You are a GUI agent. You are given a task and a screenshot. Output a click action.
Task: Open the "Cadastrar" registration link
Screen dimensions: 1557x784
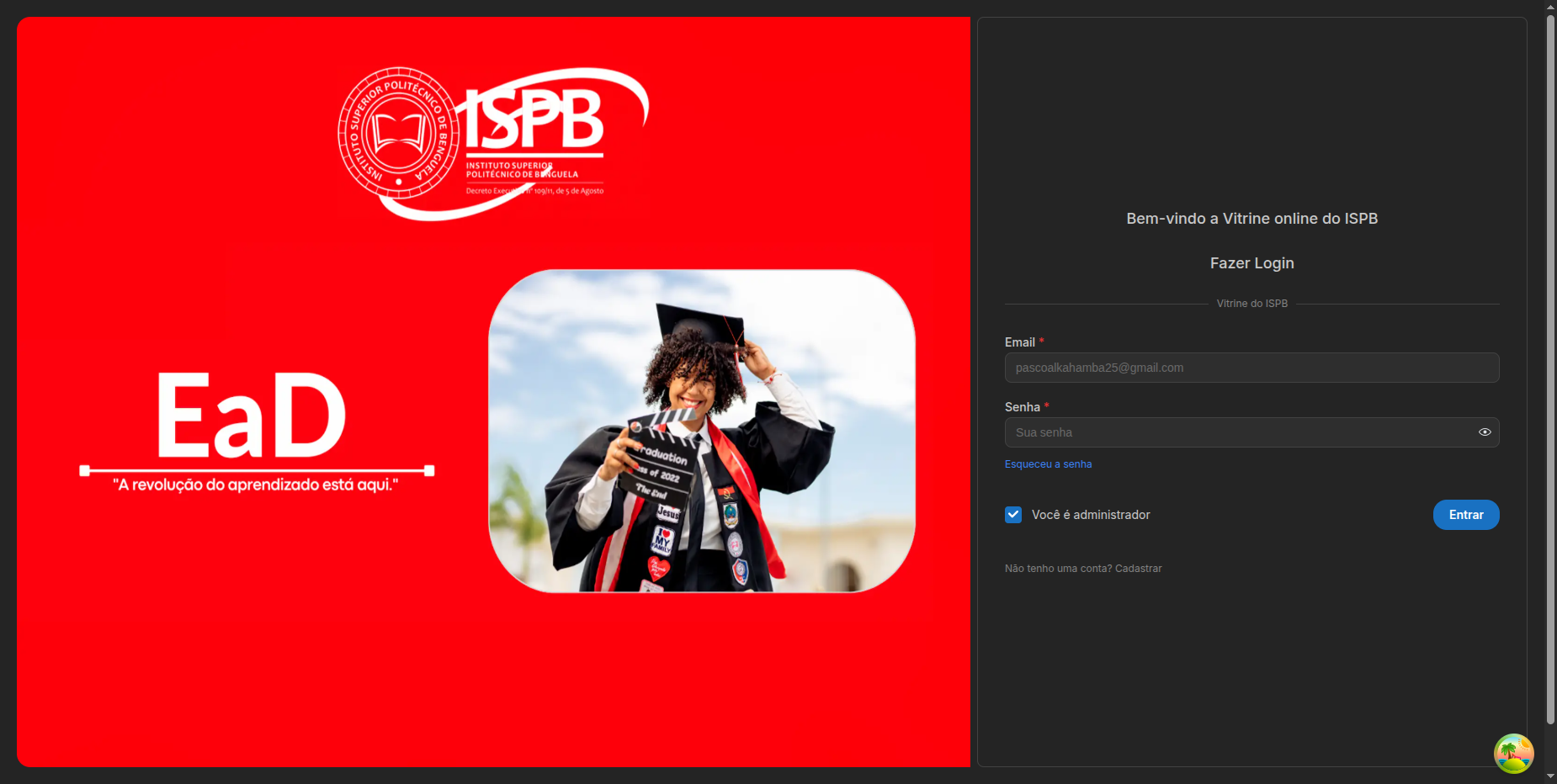pyautogui.click(x=1138, y=568)
